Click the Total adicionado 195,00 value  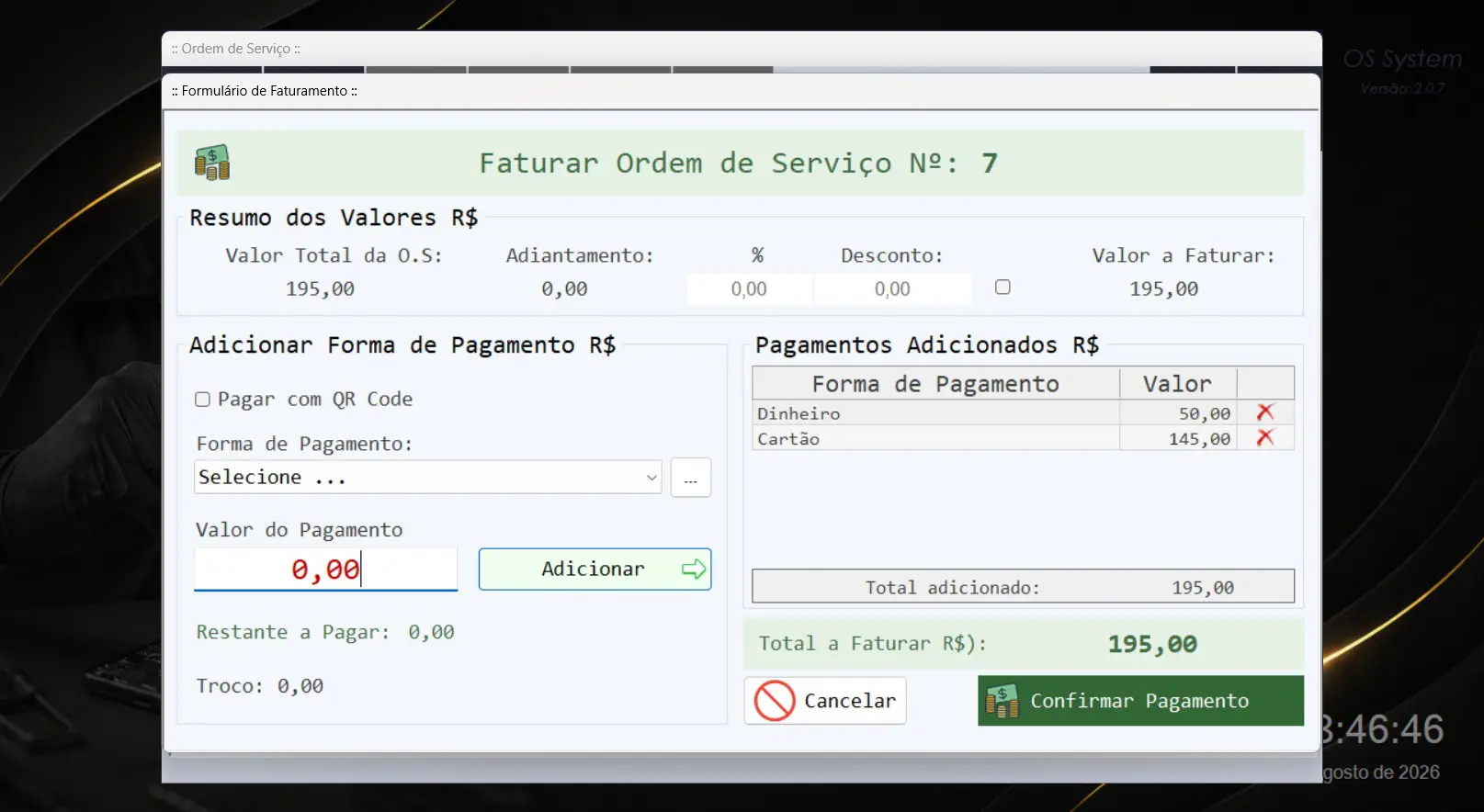pyautogui.click(x=1203, y=588)
